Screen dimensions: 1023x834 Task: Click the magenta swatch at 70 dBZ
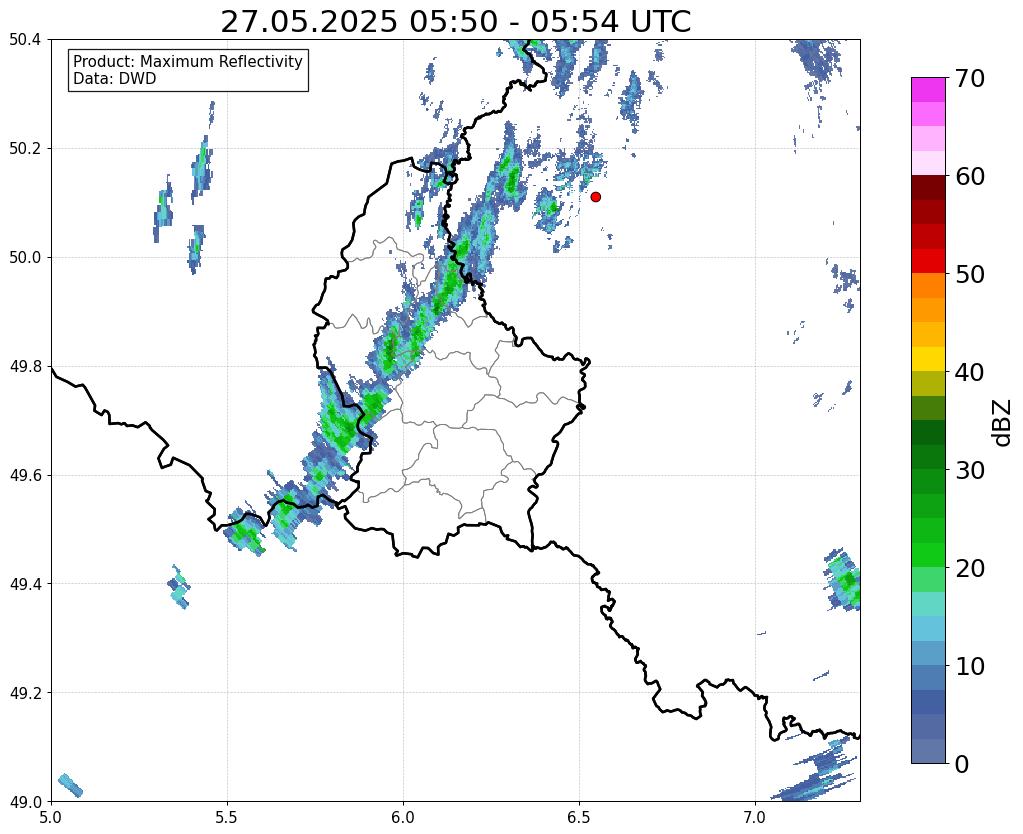pos(928,89)
